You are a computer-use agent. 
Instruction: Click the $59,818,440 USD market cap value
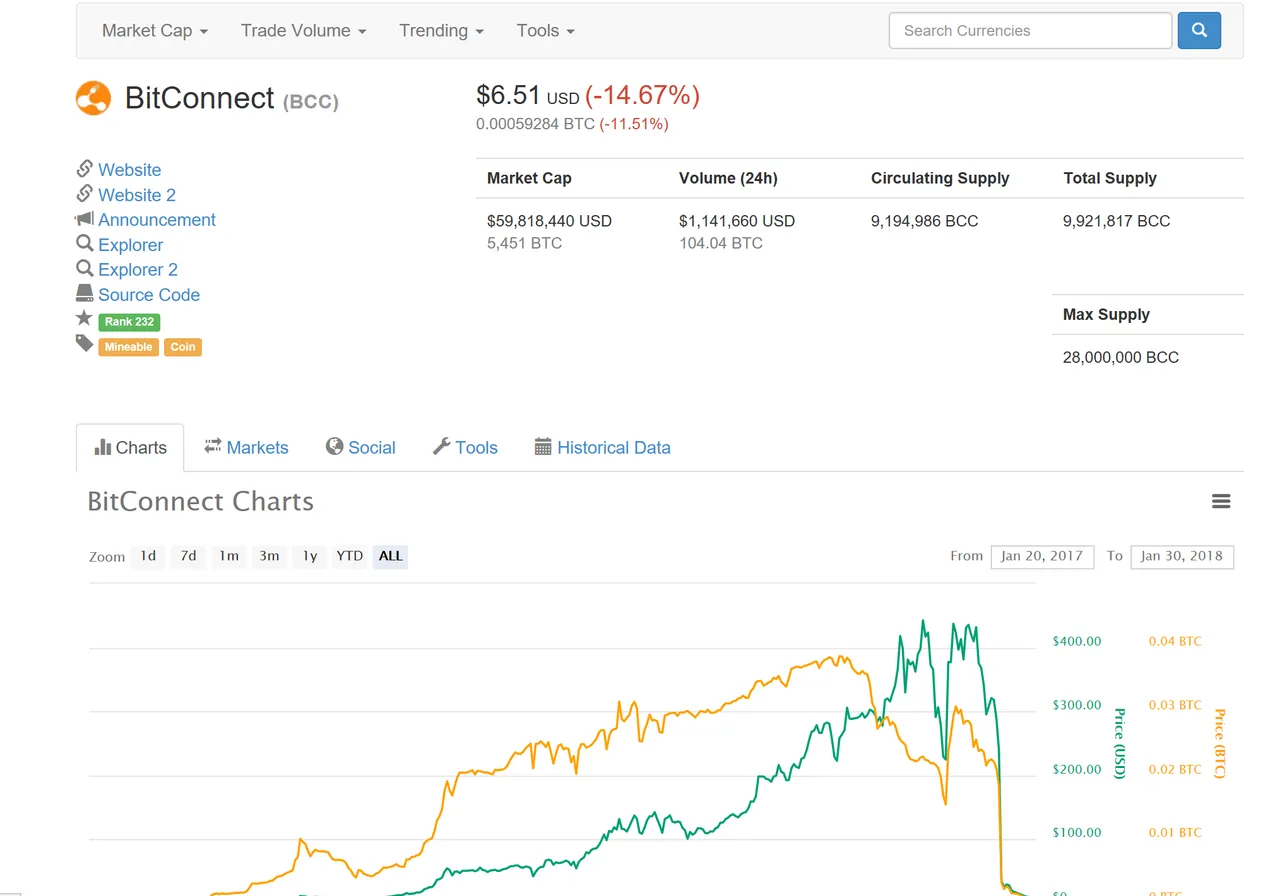pyautogui.click(x=549, y=221)
